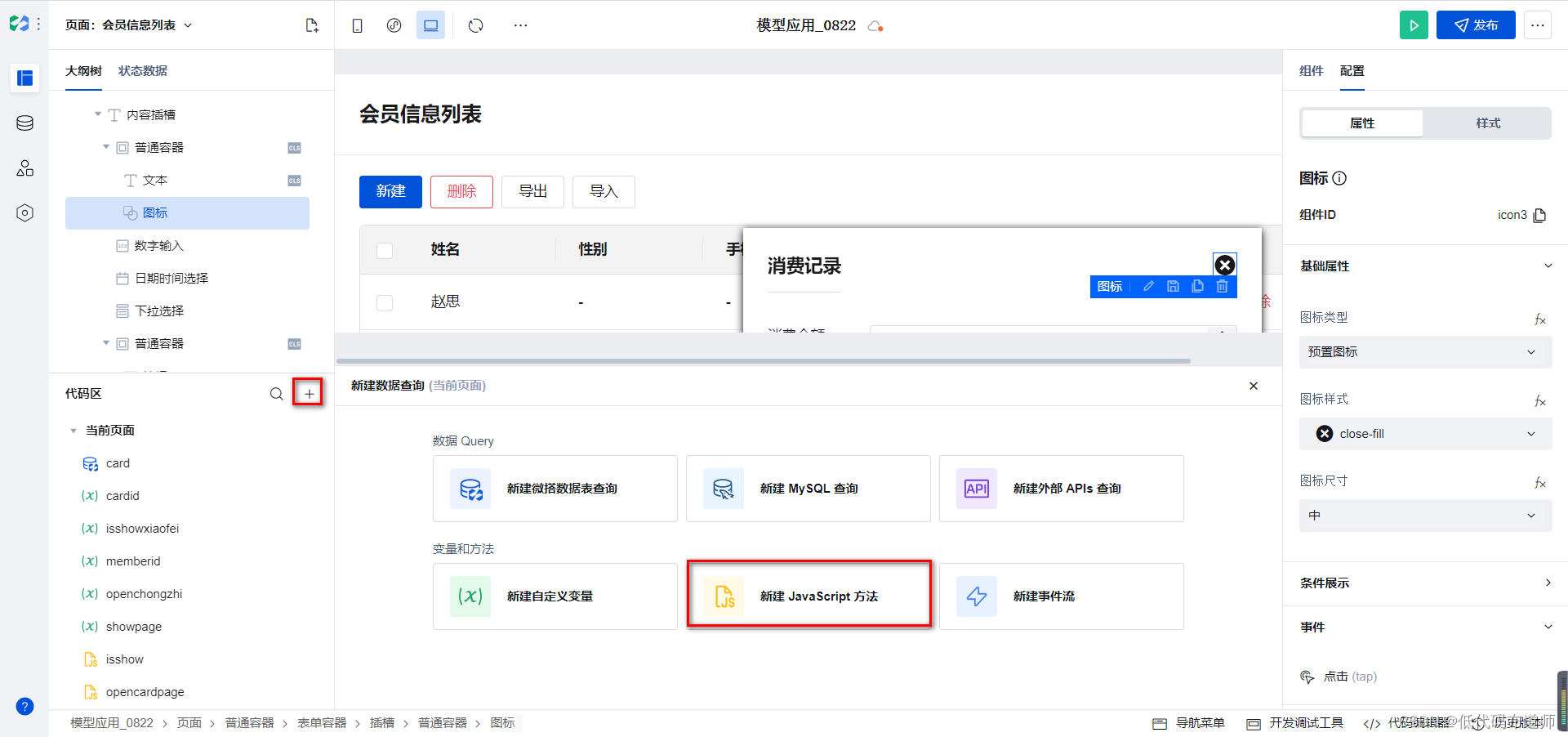Bind expression fx for 图标尺寸

click(1540, 482)
